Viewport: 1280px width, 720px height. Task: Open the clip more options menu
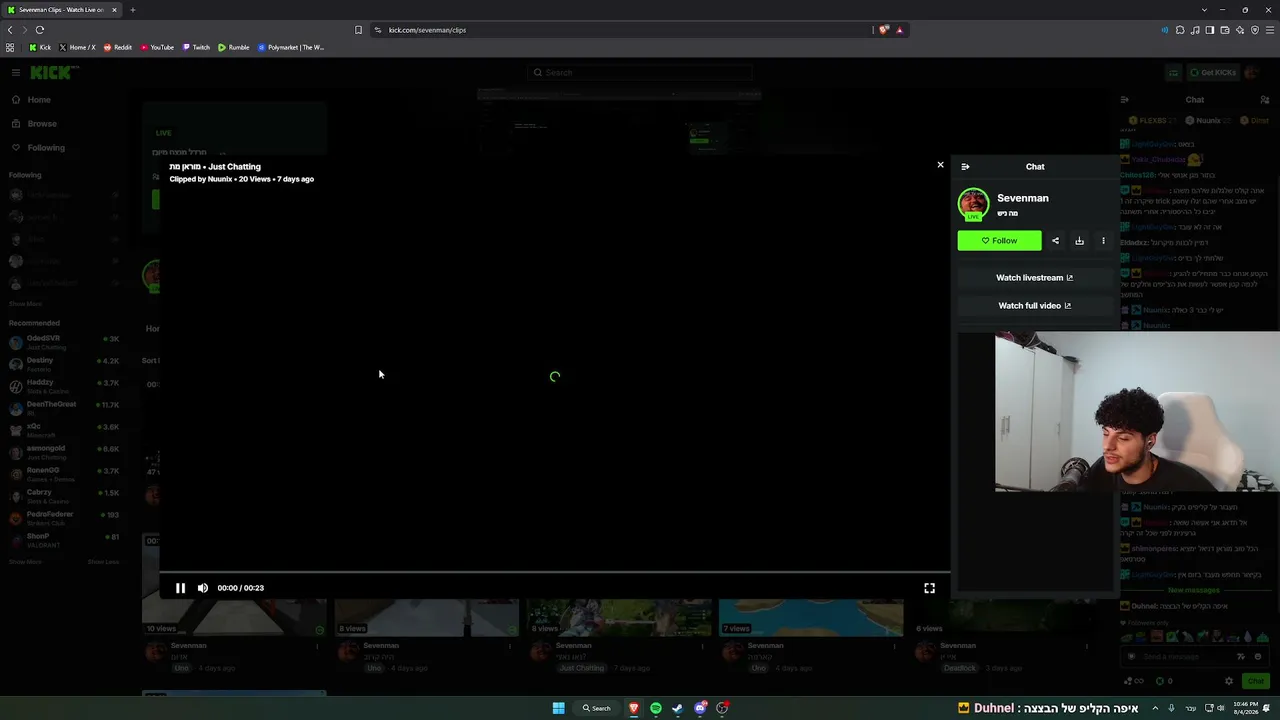[1103, 241]
